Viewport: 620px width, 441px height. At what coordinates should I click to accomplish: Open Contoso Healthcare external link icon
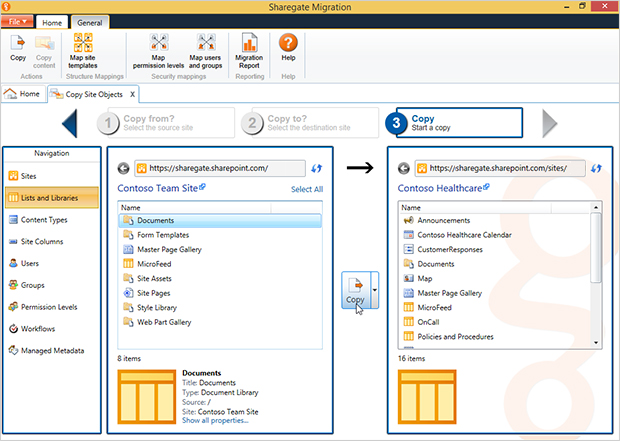point(486,187)
